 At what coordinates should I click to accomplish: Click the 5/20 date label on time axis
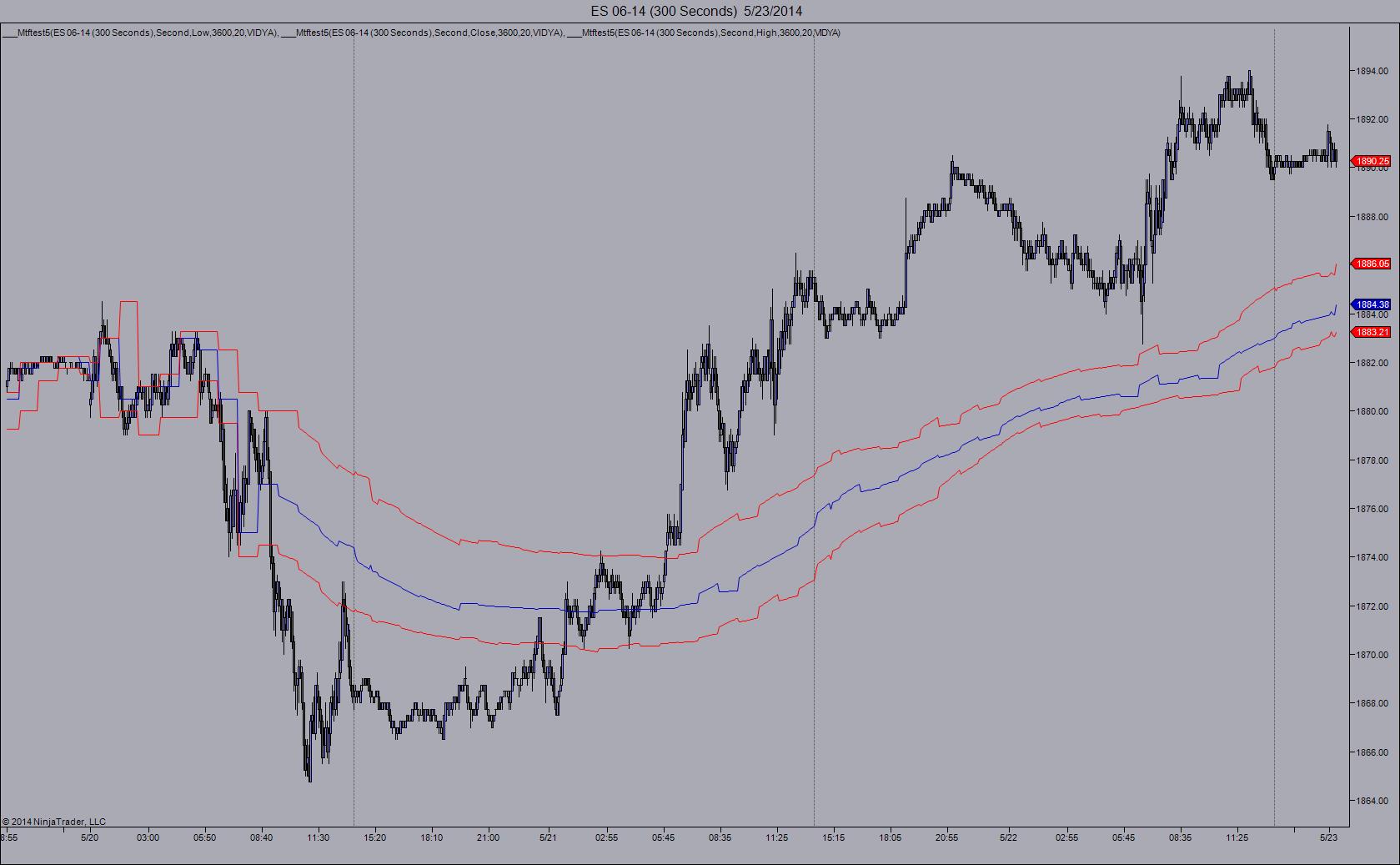pyautogui.click(x=90, y=837)
